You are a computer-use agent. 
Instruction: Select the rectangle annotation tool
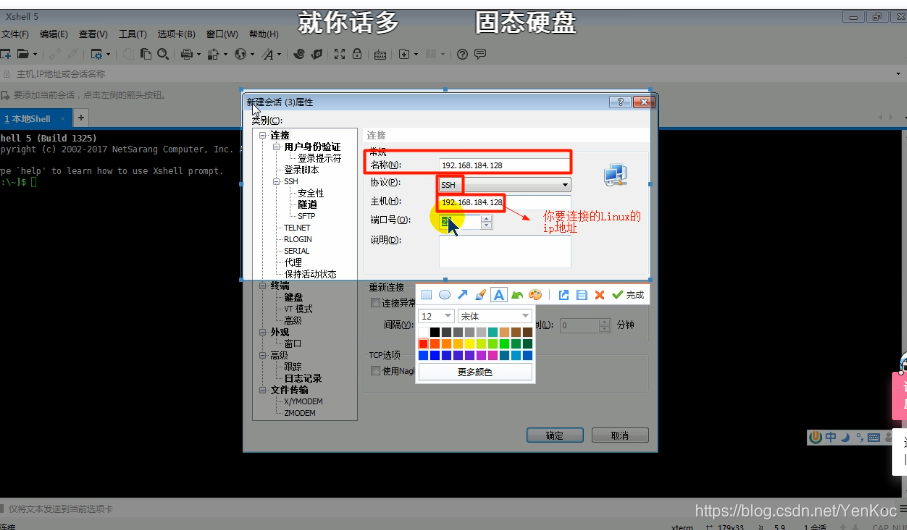click(426, 295)
